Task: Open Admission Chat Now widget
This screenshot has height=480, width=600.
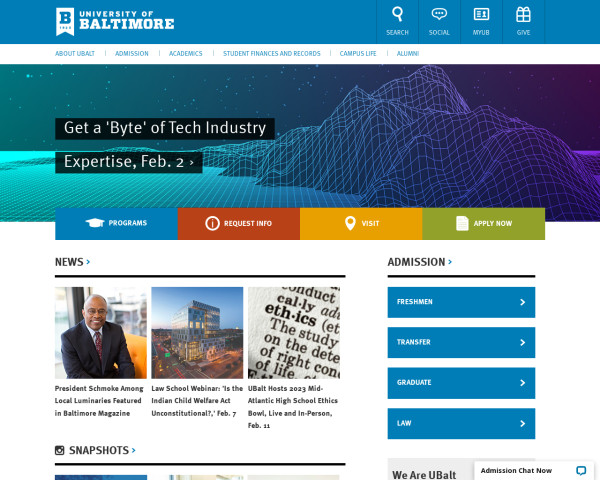Action: click(534, 470)
